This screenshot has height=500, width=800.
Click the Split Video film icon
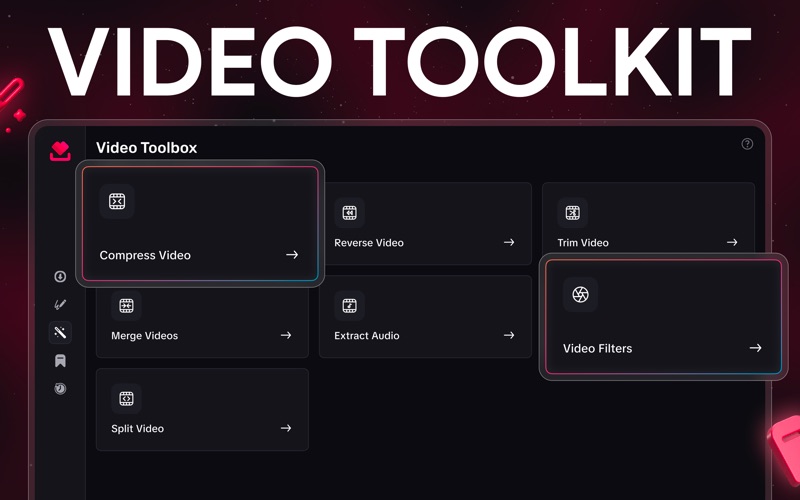tap(127, 398)
